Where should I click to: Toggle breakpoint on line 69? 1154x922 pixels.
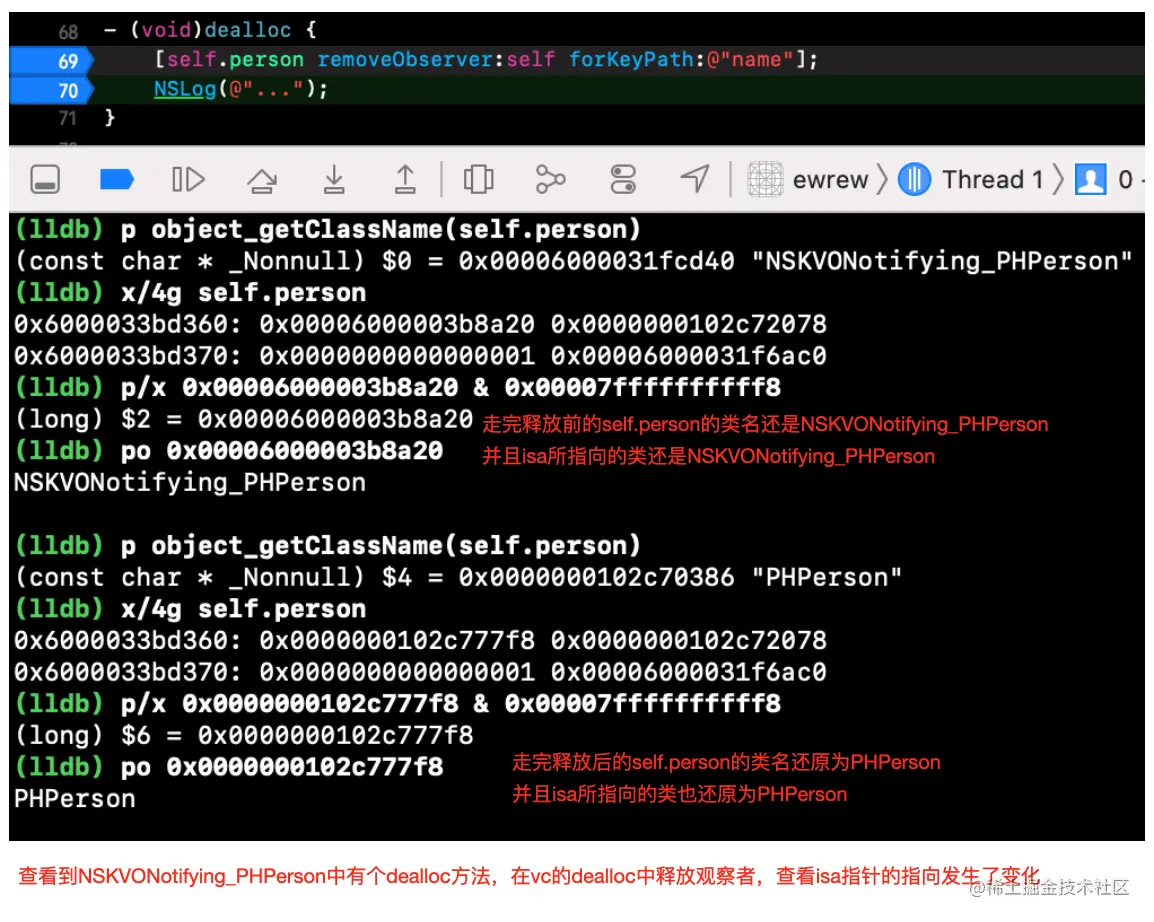(x=52, y=60)
